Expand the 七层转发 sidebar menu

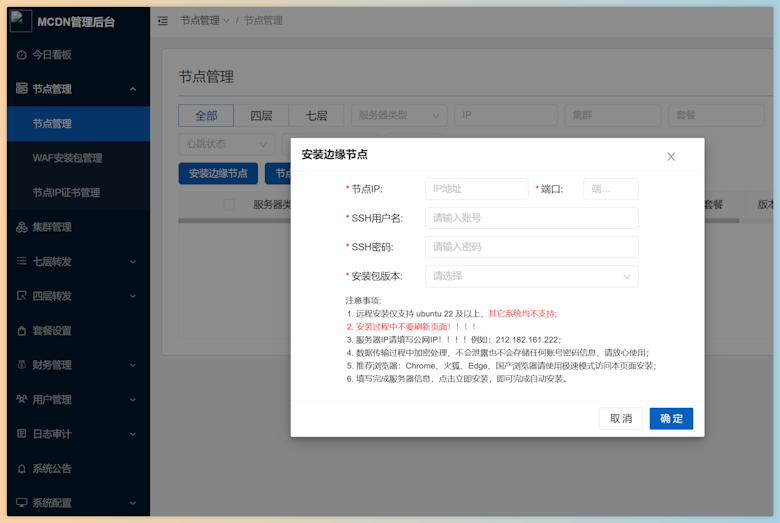78,262
